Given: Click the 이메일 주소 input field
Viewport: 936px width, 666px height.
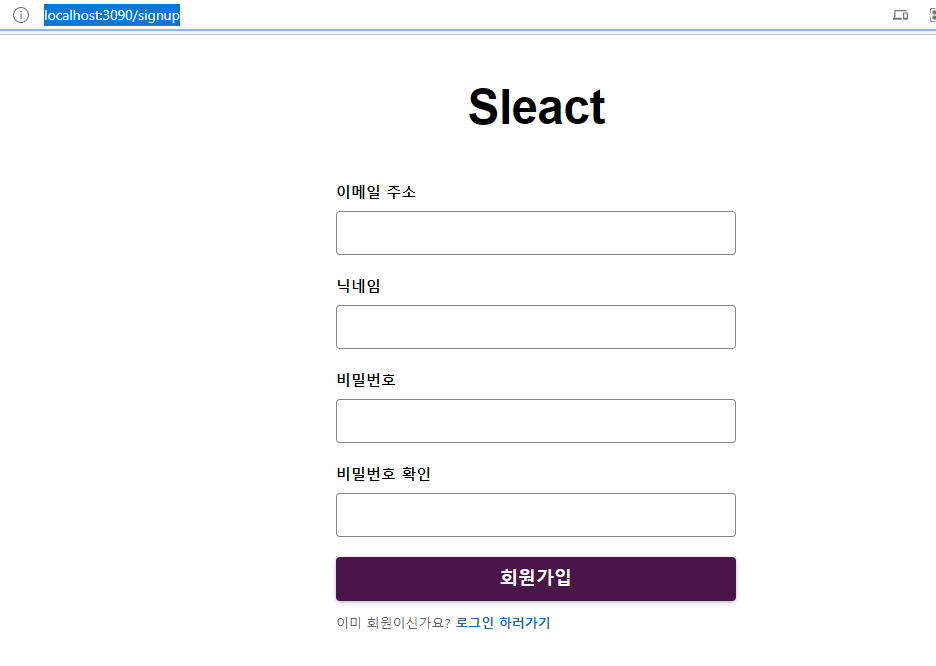Looking at the screenshot, I should pos(535,232).
